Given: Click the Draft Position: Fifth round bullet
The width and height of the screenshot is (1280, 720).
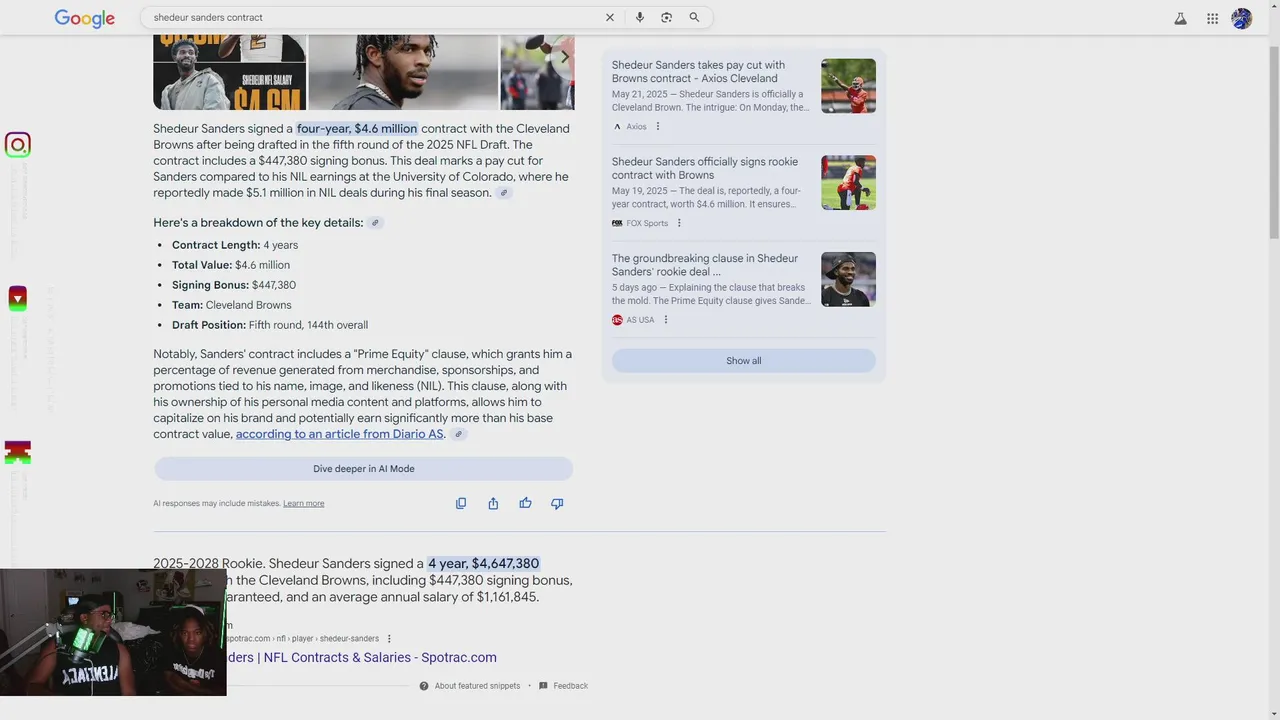Looking at the screenshot, I should tap(270, 325).
